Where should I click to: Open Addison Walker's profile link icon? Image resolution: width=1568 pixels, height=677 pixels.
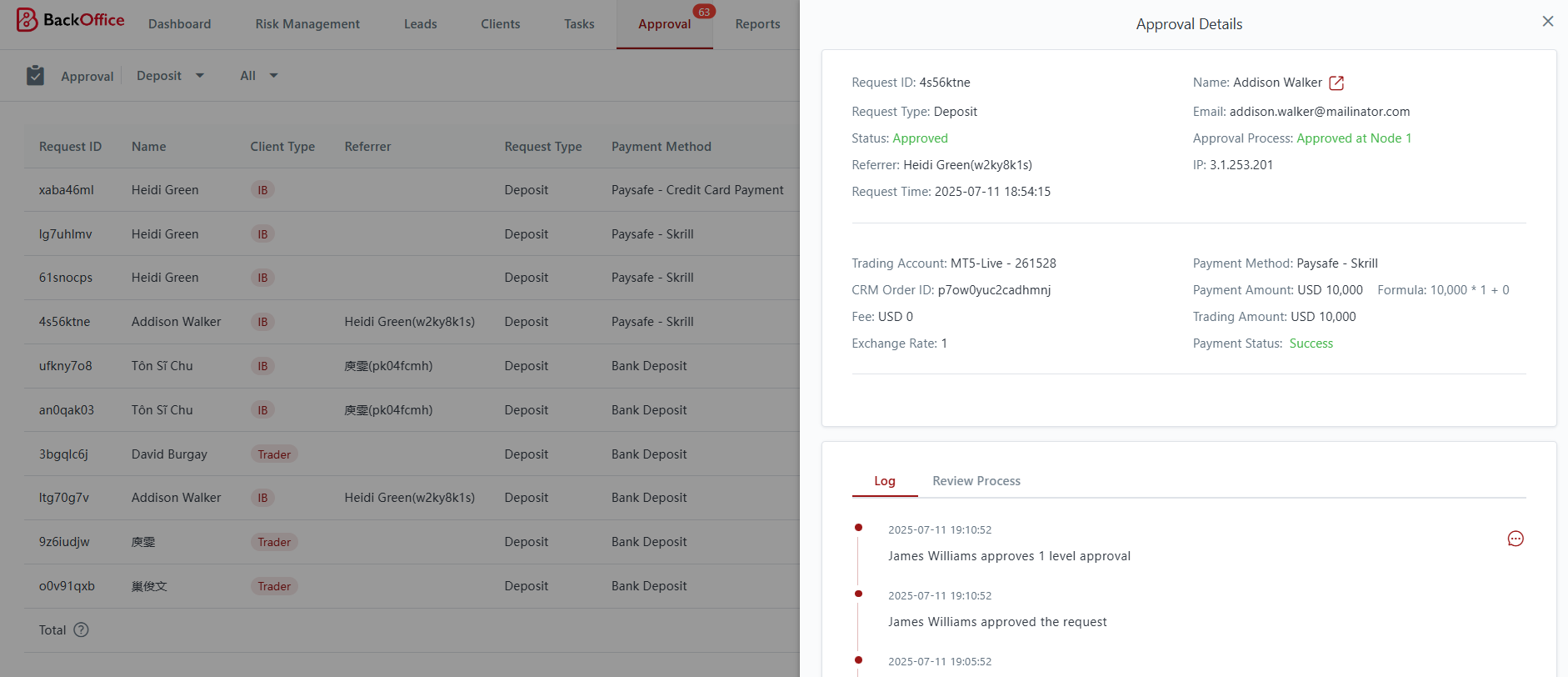[x=1336, y=83]
